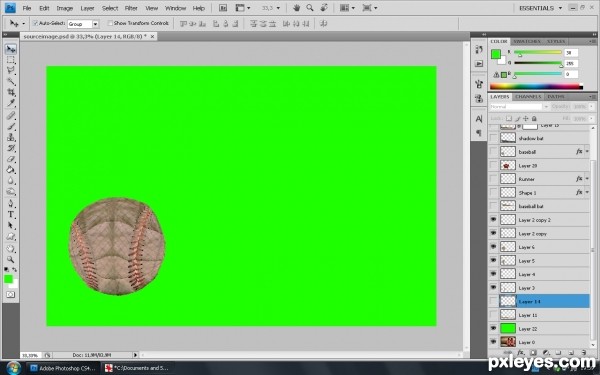
Task: Switch to the Swatches tab
Action: (527, 41)
